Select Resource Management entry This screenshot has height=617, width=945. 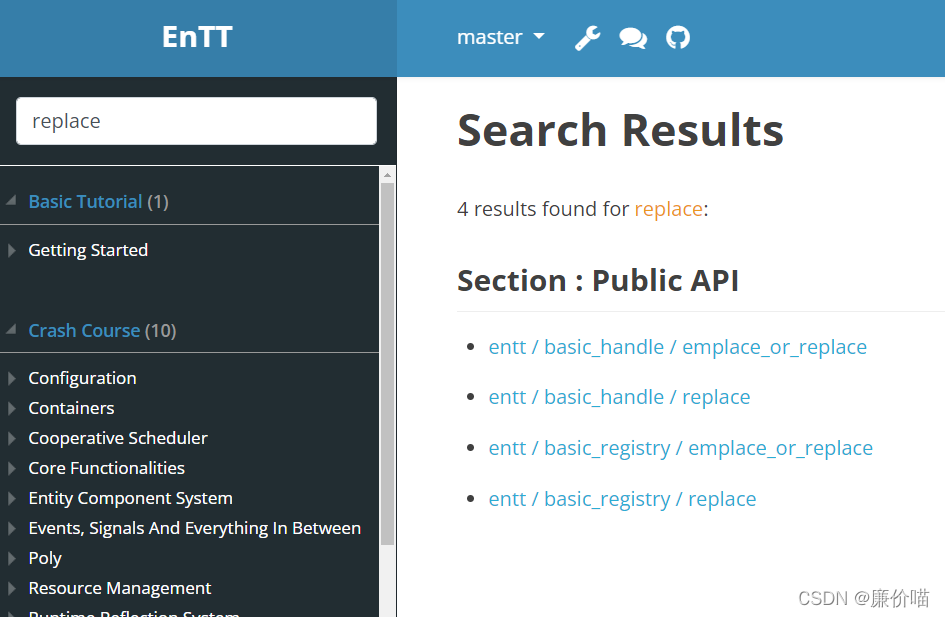[x=119, y=588]
